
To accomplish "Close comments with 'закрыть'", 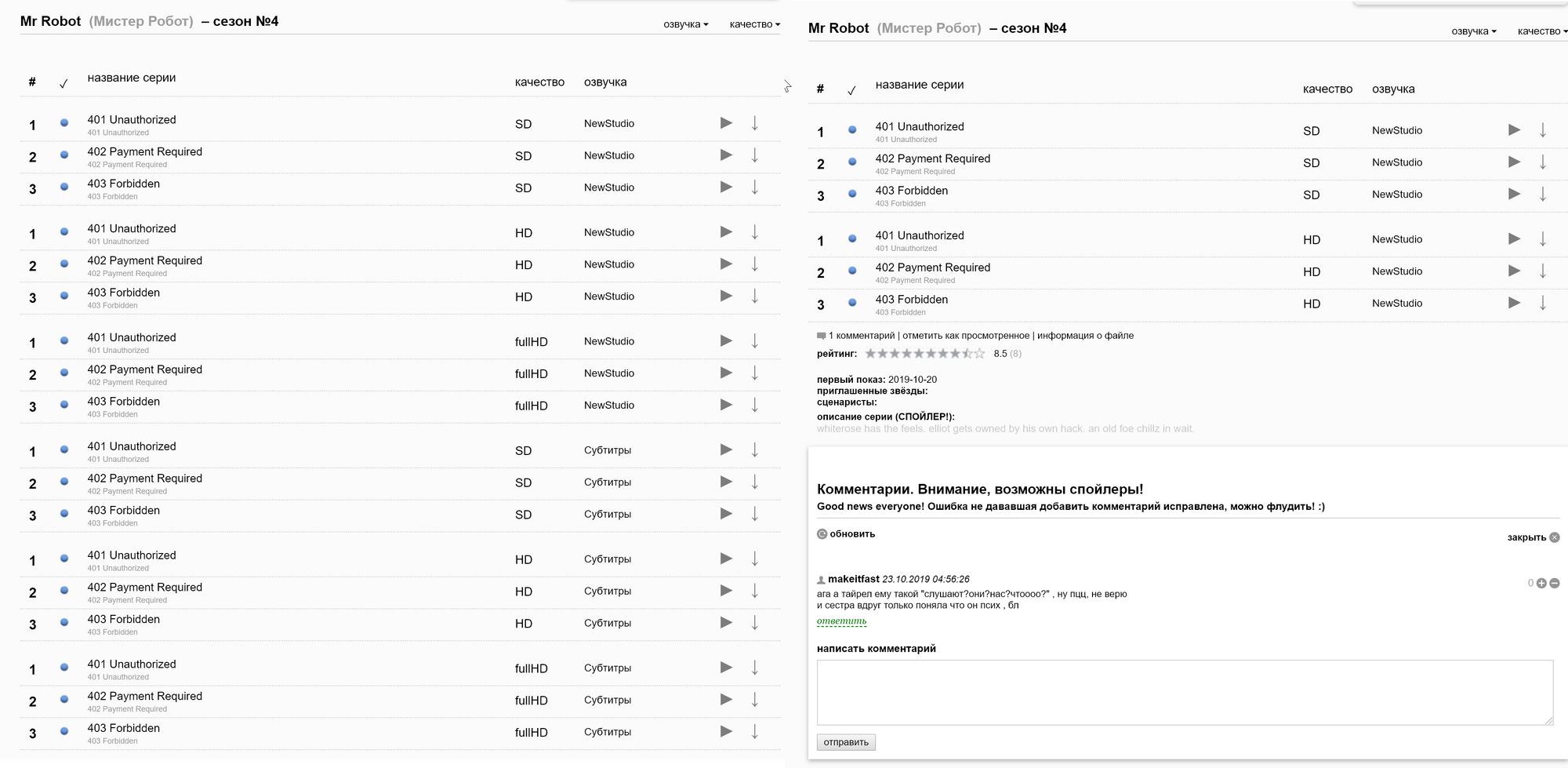I will click(x=1534, y=537).
